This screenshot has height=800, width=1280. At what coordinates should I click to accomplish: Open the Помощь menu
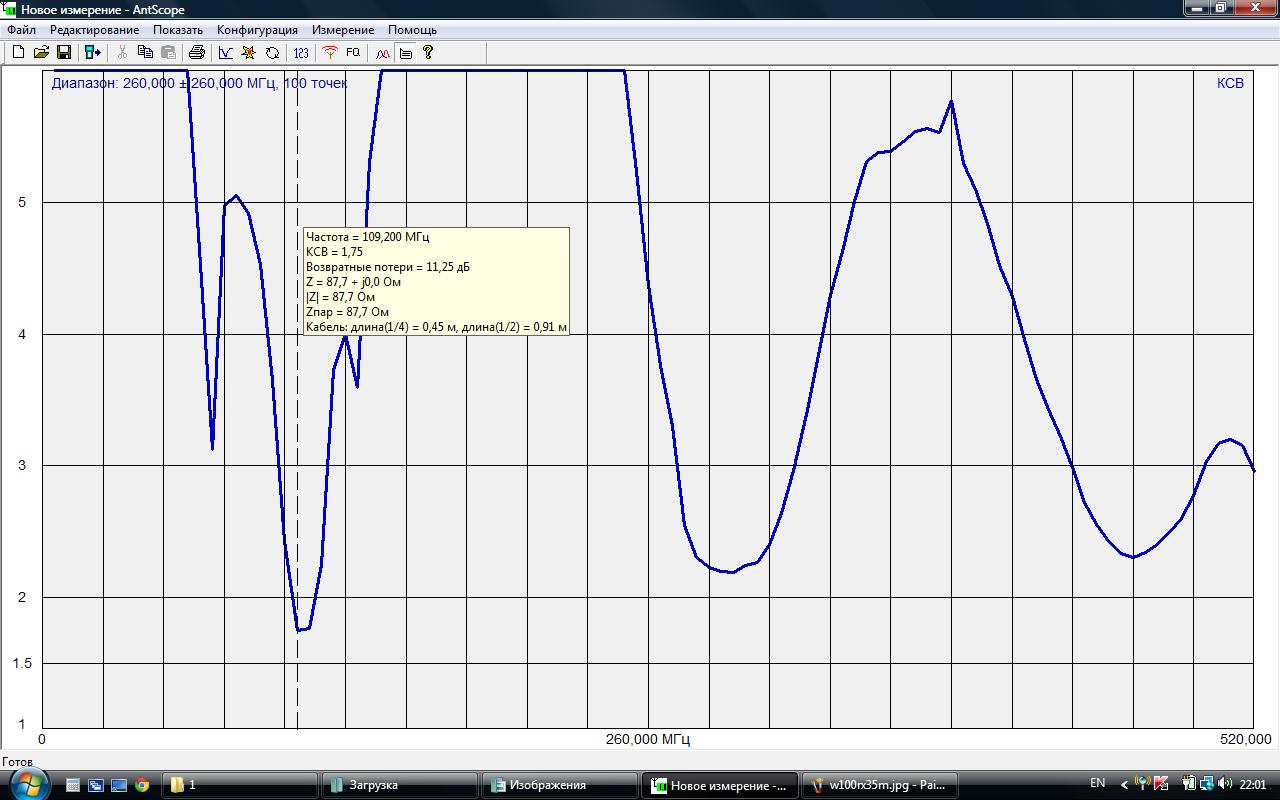point(412,30)
